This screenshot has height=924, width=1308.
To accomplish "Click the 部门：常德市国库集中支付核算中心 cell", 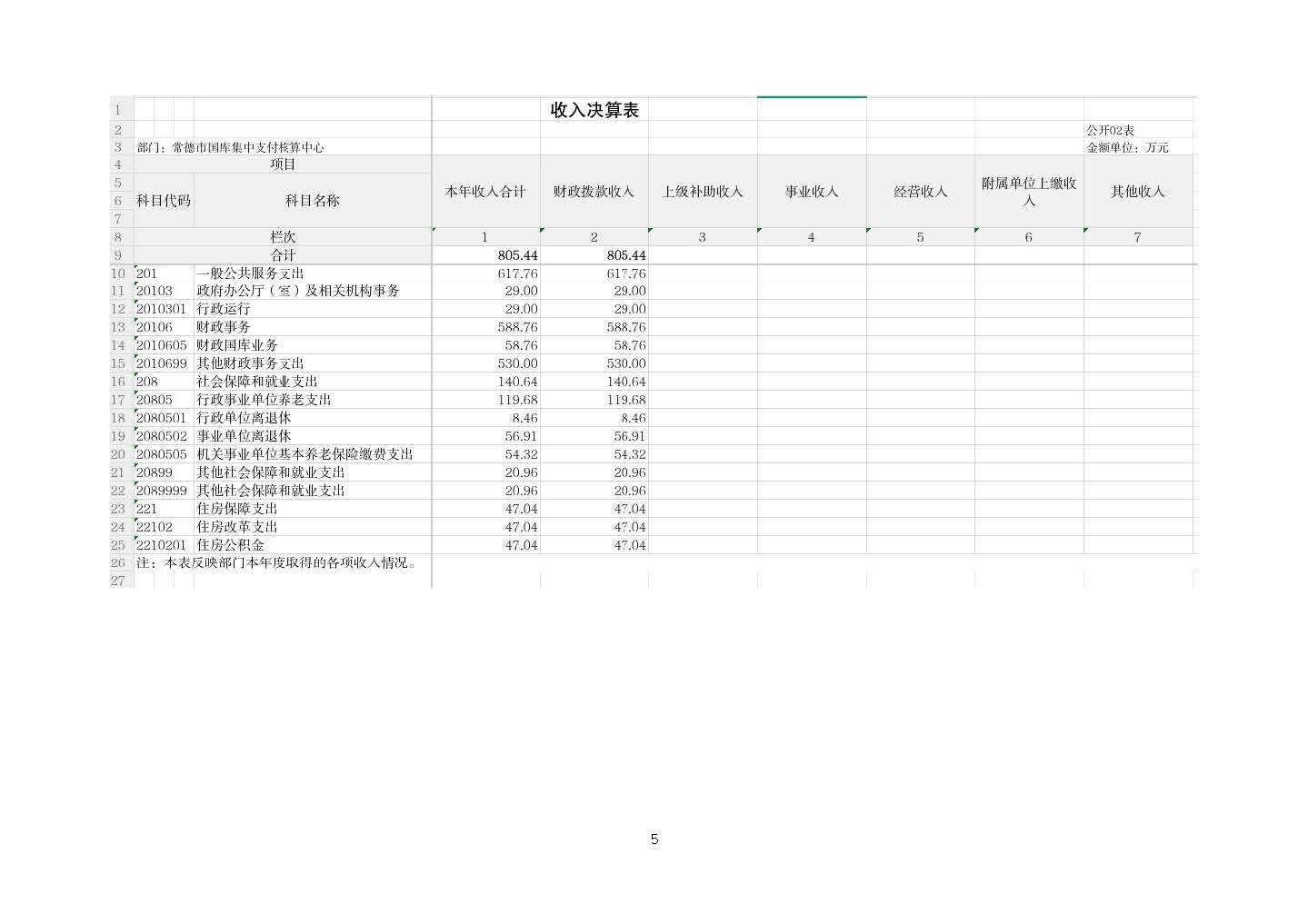I will tap(231, 147).
